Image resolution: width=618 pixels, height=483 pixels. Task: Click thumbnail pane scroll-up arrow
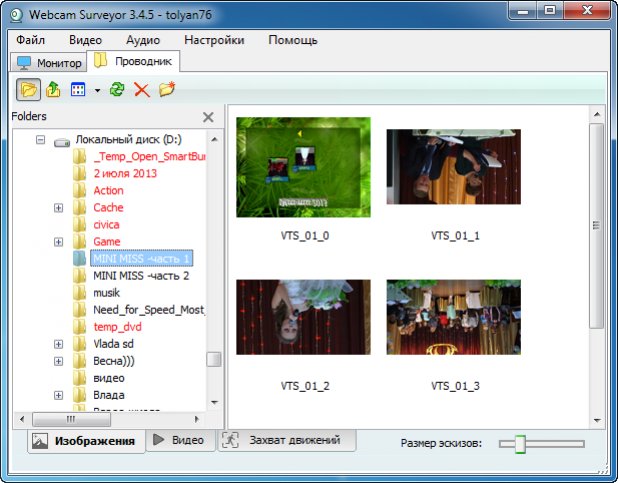click(x=597, y=114)
